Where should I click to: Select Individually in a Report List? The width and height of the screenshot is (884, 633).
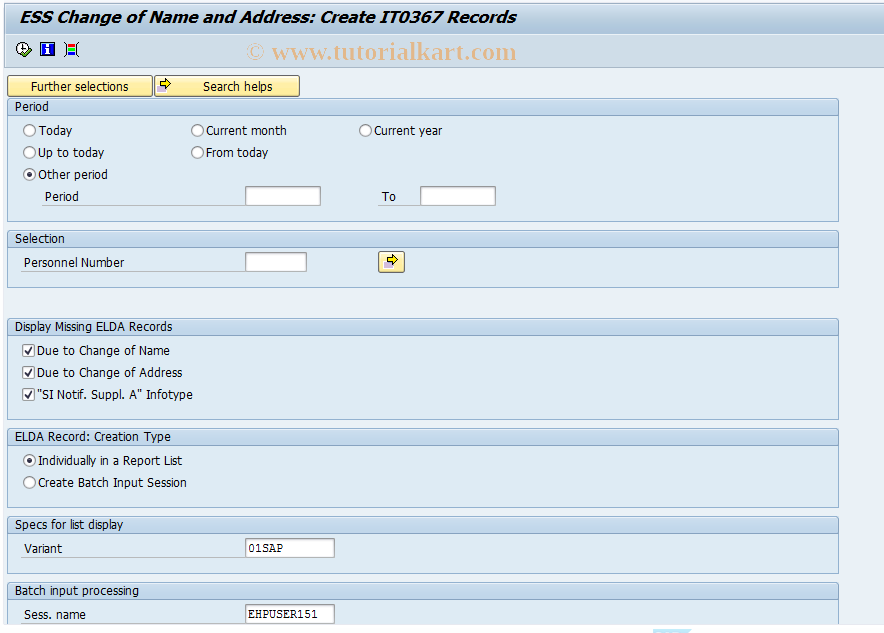coord(29,460)
